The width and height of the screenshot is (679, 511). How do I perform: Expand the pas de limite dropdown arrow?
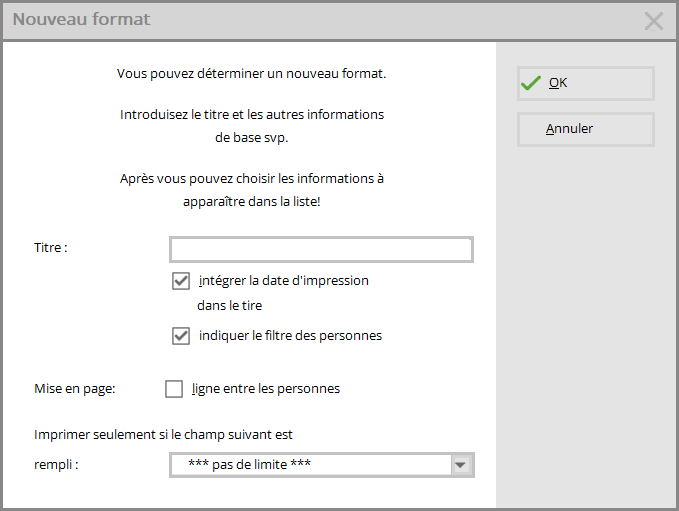(460, 465)
